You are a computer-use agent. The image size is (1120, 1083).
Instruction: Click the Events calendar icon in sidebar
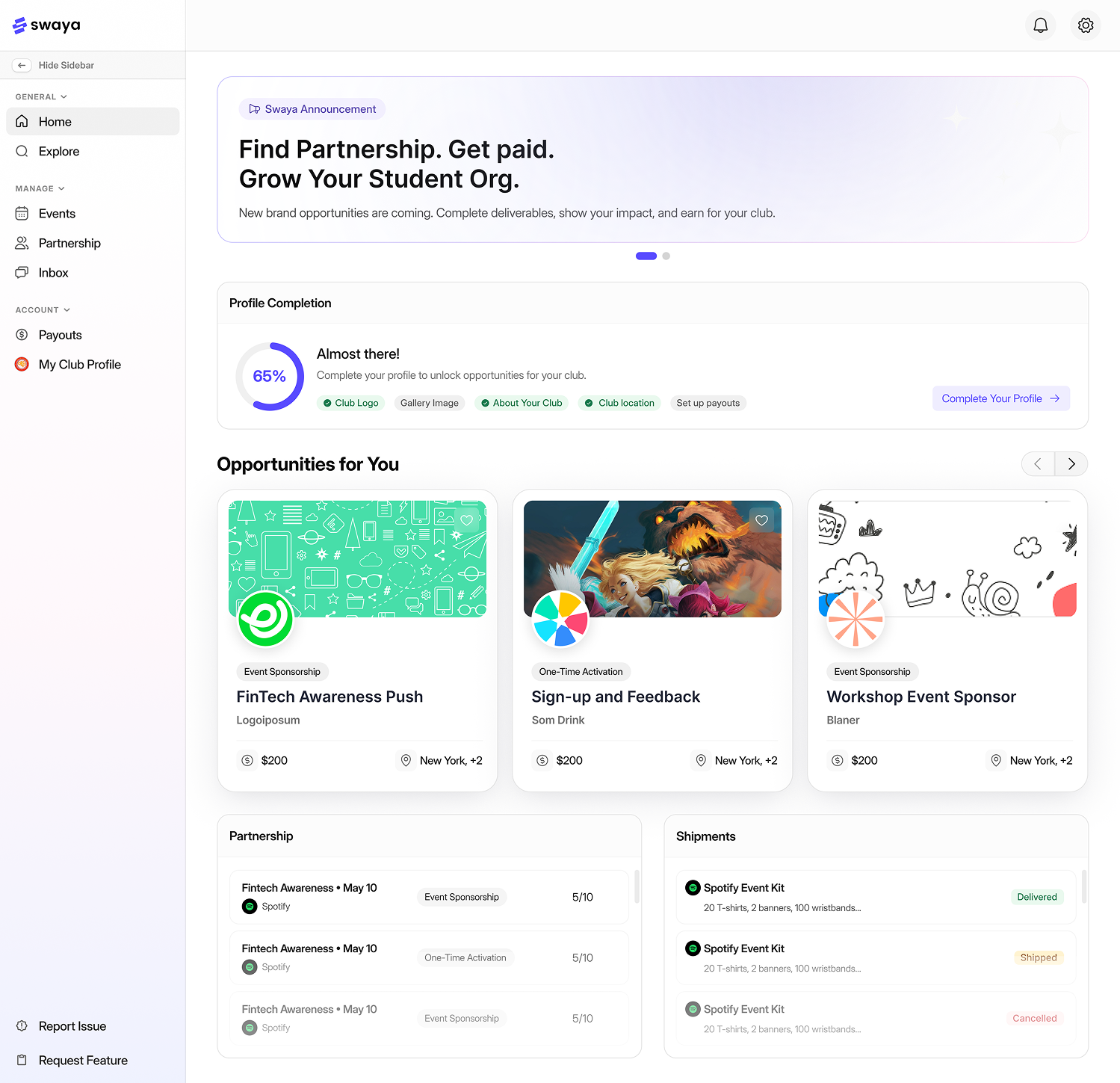coord(22,214)
